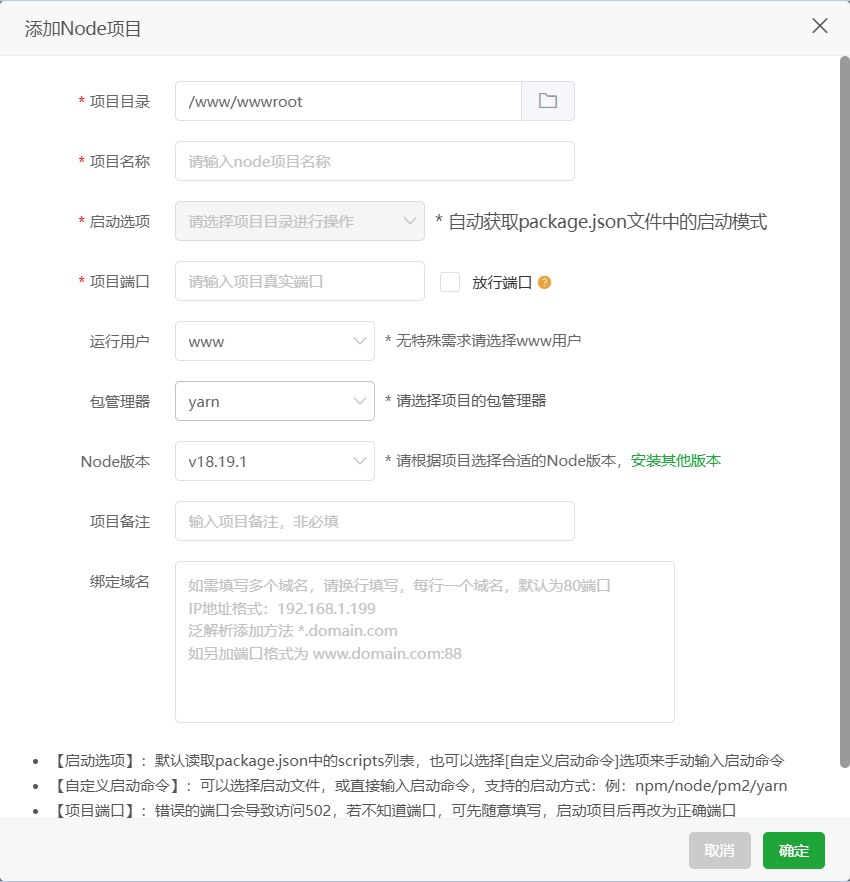This screenshot has width=850, height=882.
Task: Click the 项目目录 path input field
Action: tap(347, 101)
